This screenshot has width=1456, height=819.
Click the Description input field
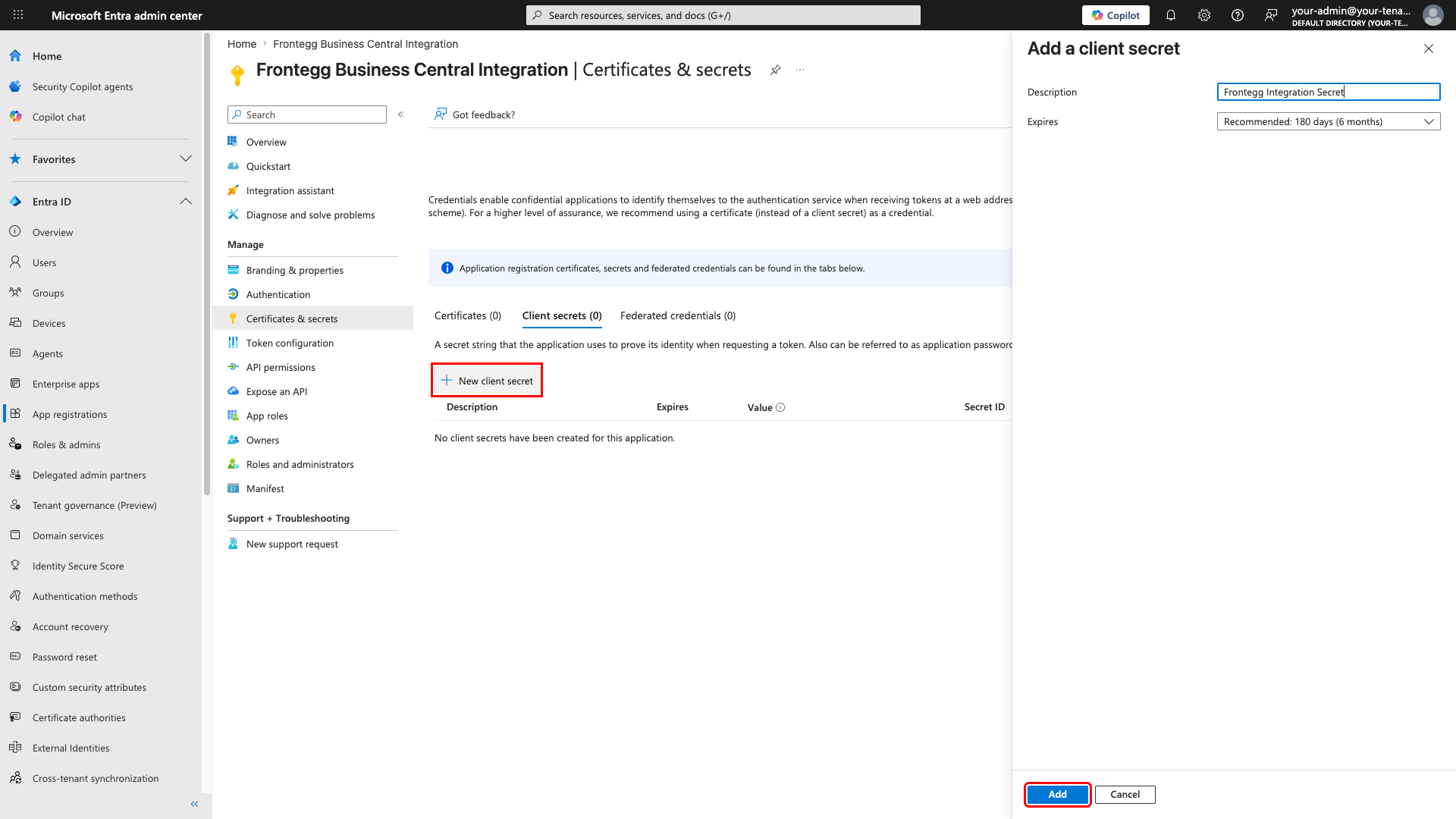pos(1329,92)
